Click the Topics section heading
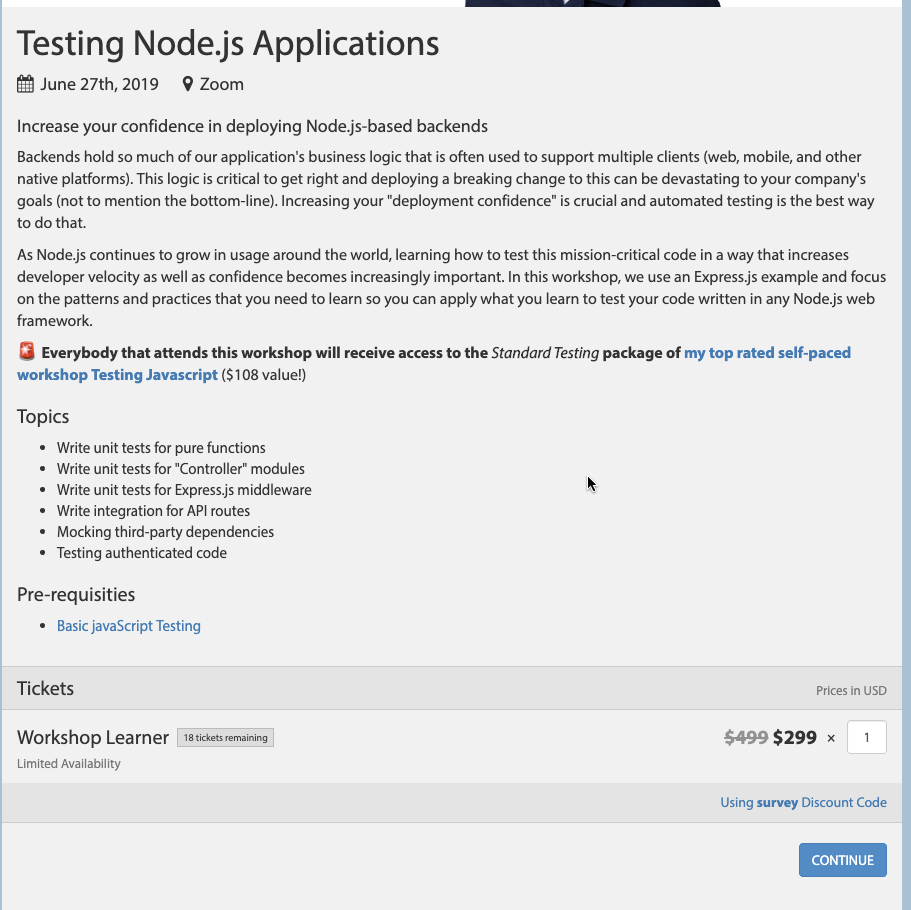Screen dimensions: 911x910 pyautogui.click(x=43, y=417)
